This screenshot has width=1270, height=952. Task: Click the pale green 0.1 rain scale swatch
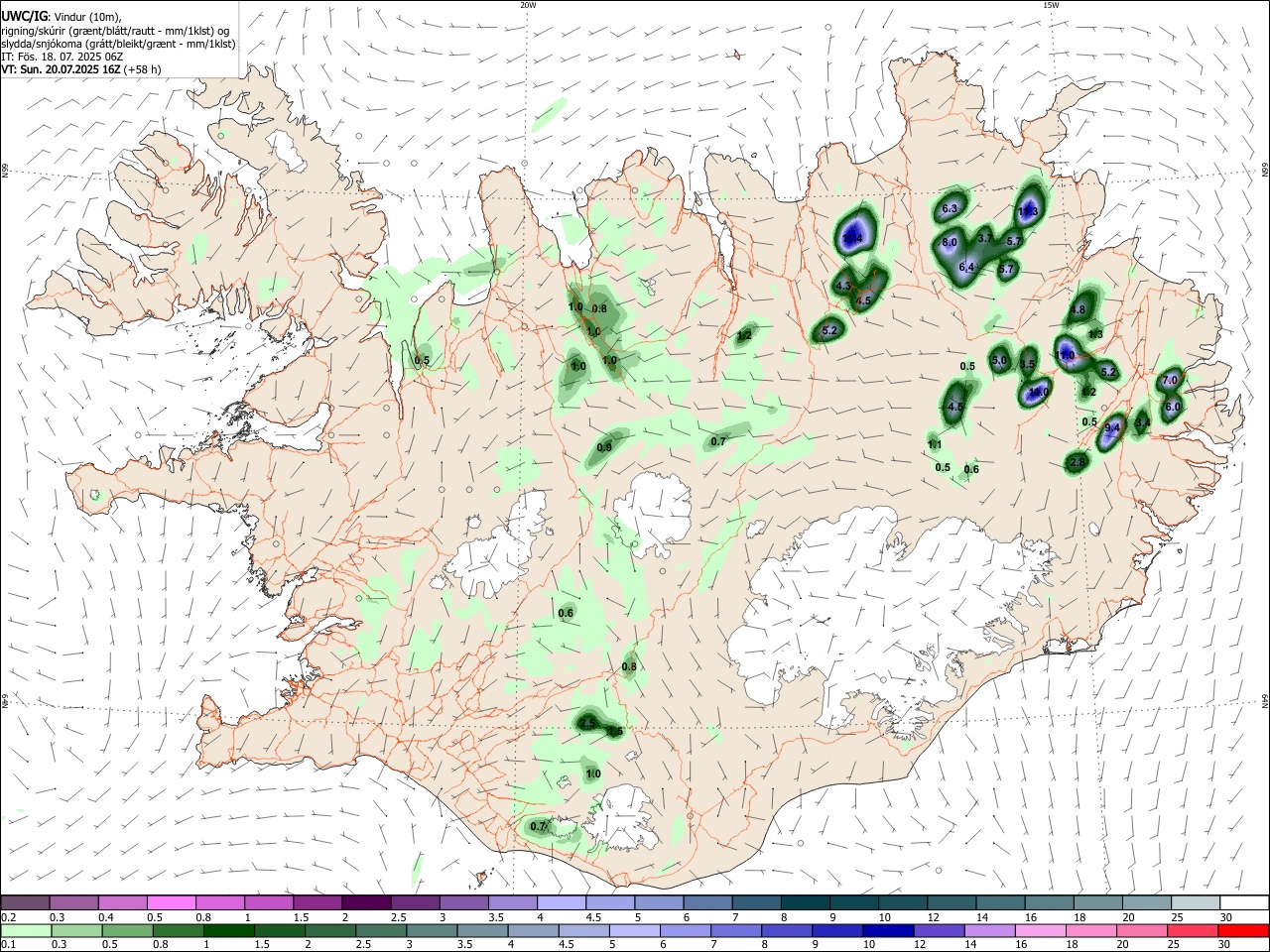coord(25,930)
